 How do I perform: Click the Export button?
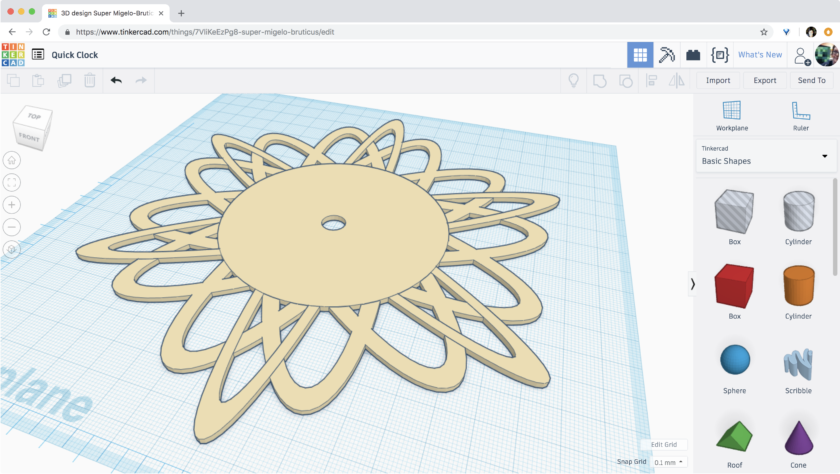(x=765, y=80)
